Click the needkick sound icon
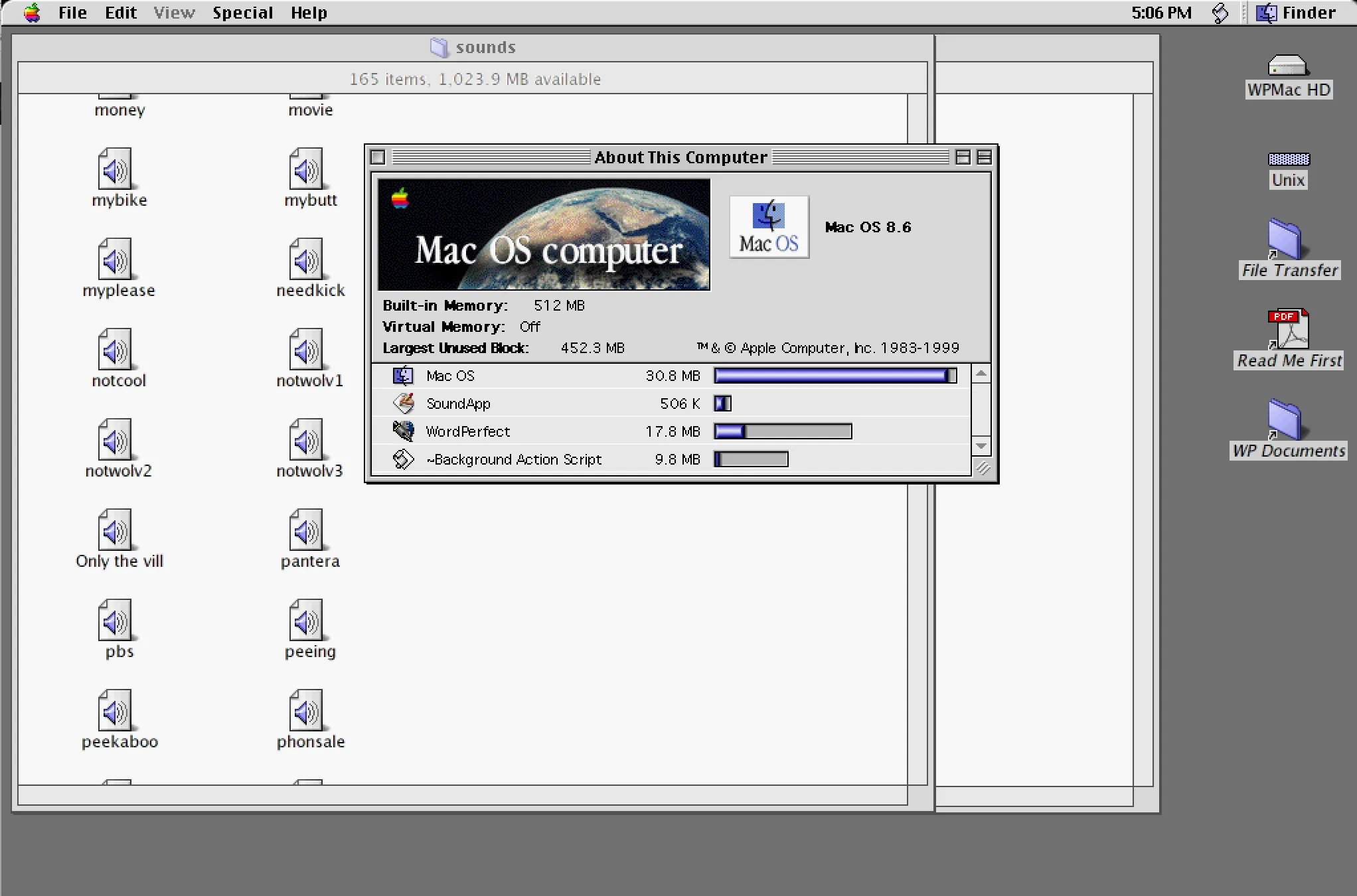The width and height of the screenshot is (1357, 896). point(306,259)
